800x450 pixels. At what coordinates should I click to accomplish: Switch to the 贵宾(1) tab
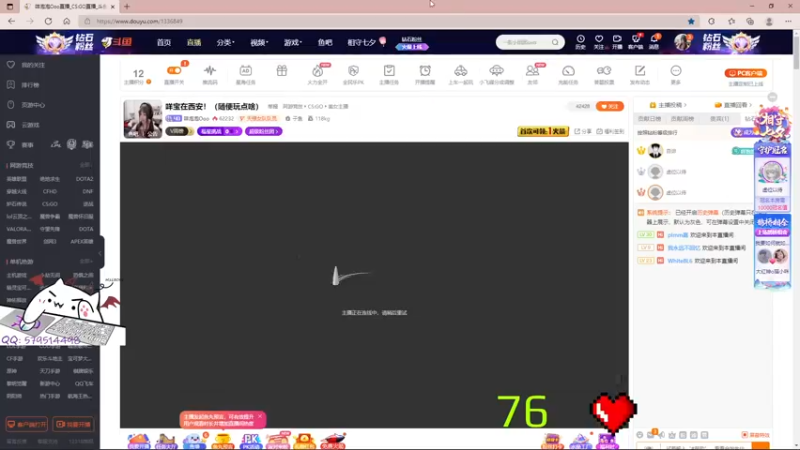719,118
